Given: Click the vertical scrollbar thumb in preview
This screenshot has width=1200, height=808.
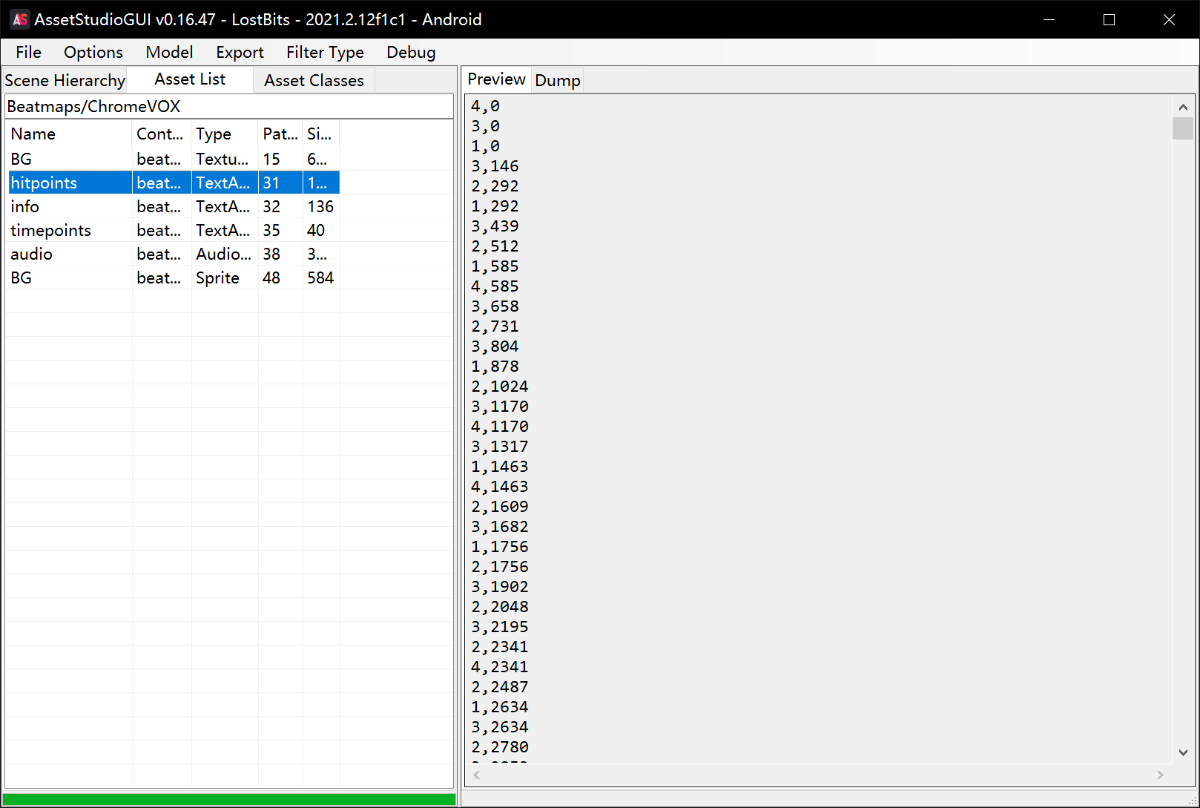Looking at the screenshot, I should 1183,128.
